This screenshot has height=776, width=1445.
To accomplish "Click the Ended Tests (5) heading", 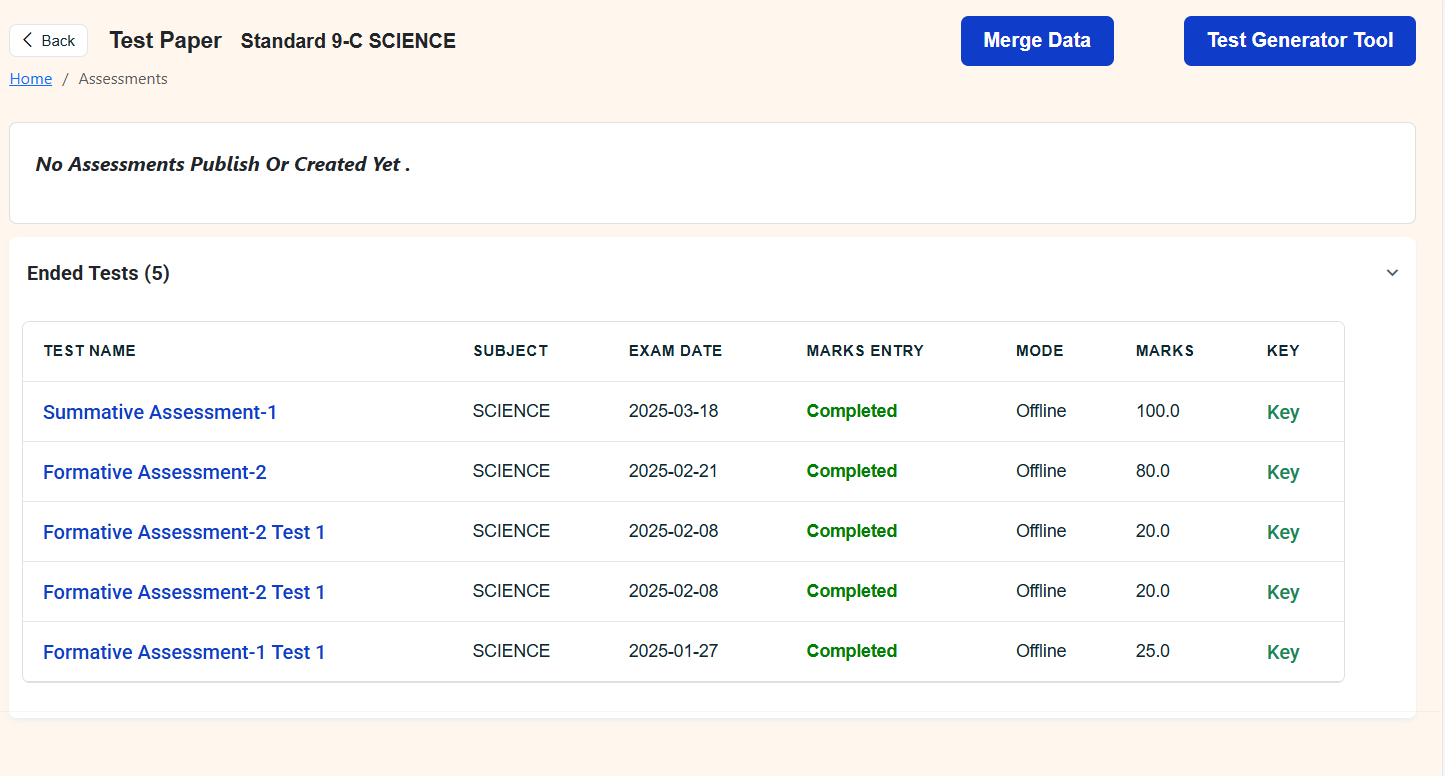I will coord(98,273).
